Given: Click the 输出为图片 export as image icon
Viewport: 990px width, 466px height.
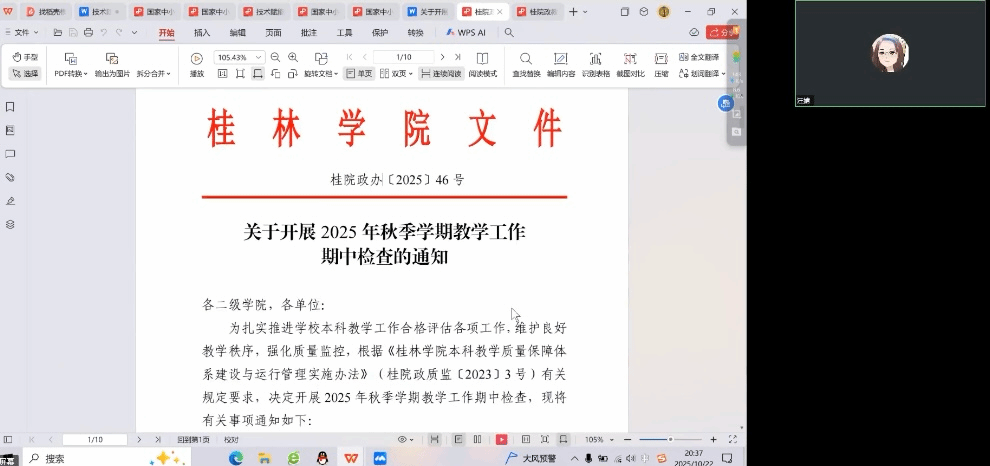Looking at the screenshot, I should point(112,65).
